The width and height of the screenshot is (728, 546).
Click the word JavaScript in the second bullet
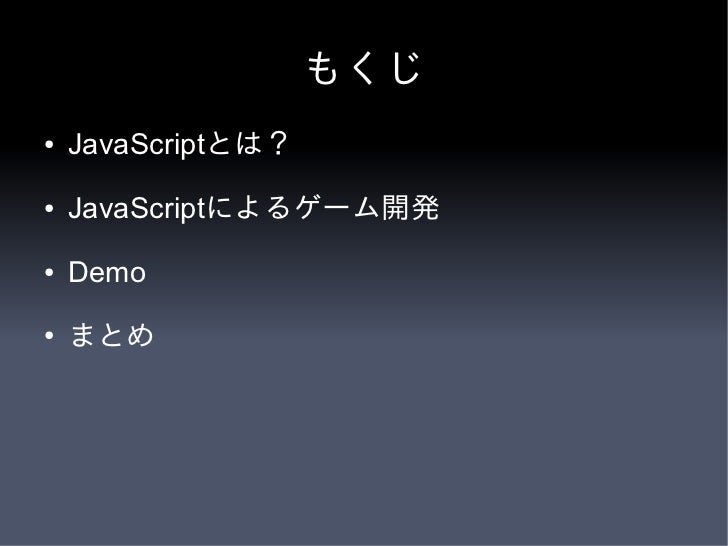click(x=136, y=208)
